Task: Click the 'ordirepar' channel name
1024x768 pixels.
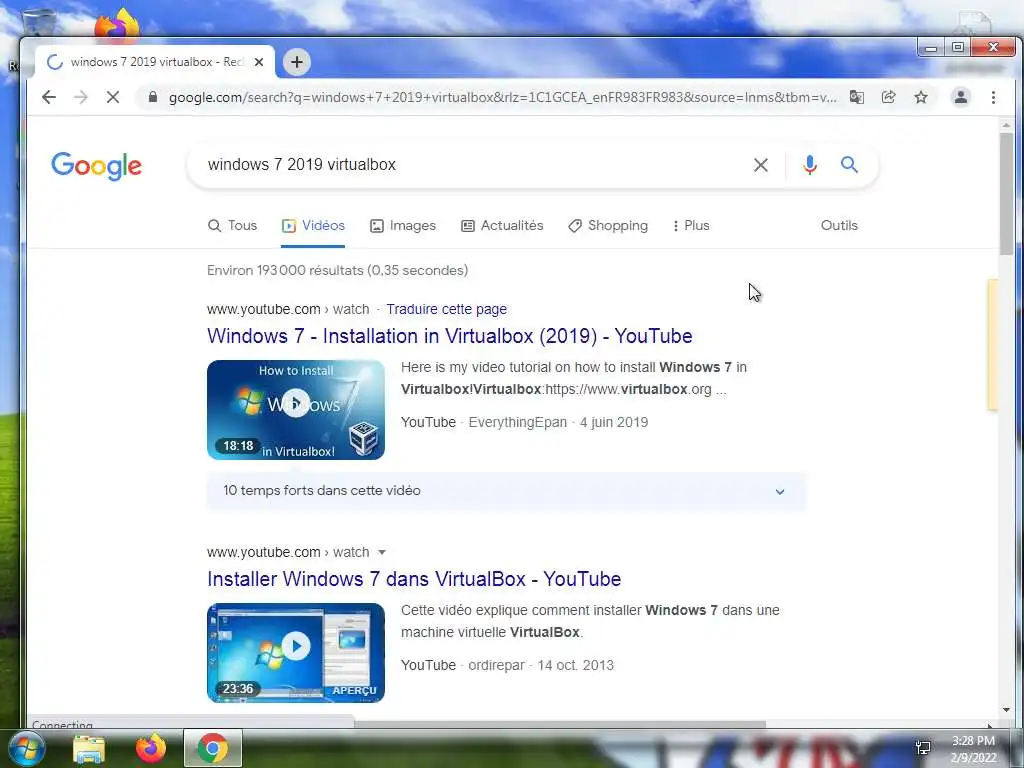Action: (x=496, y=665)
